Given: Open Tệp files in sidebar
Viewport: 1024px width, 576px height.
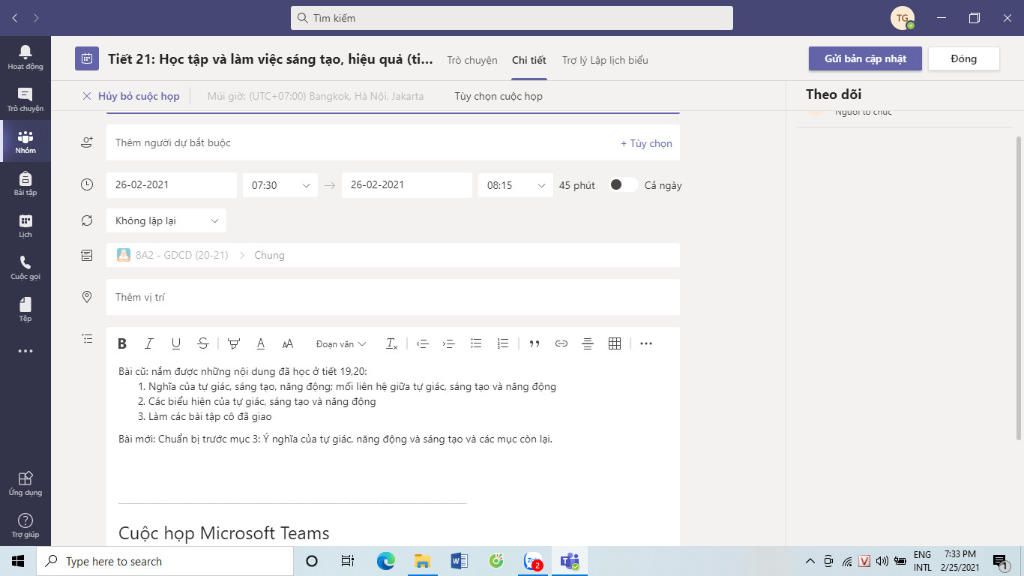Looking at the screenshot, I should tap(25, 310).
